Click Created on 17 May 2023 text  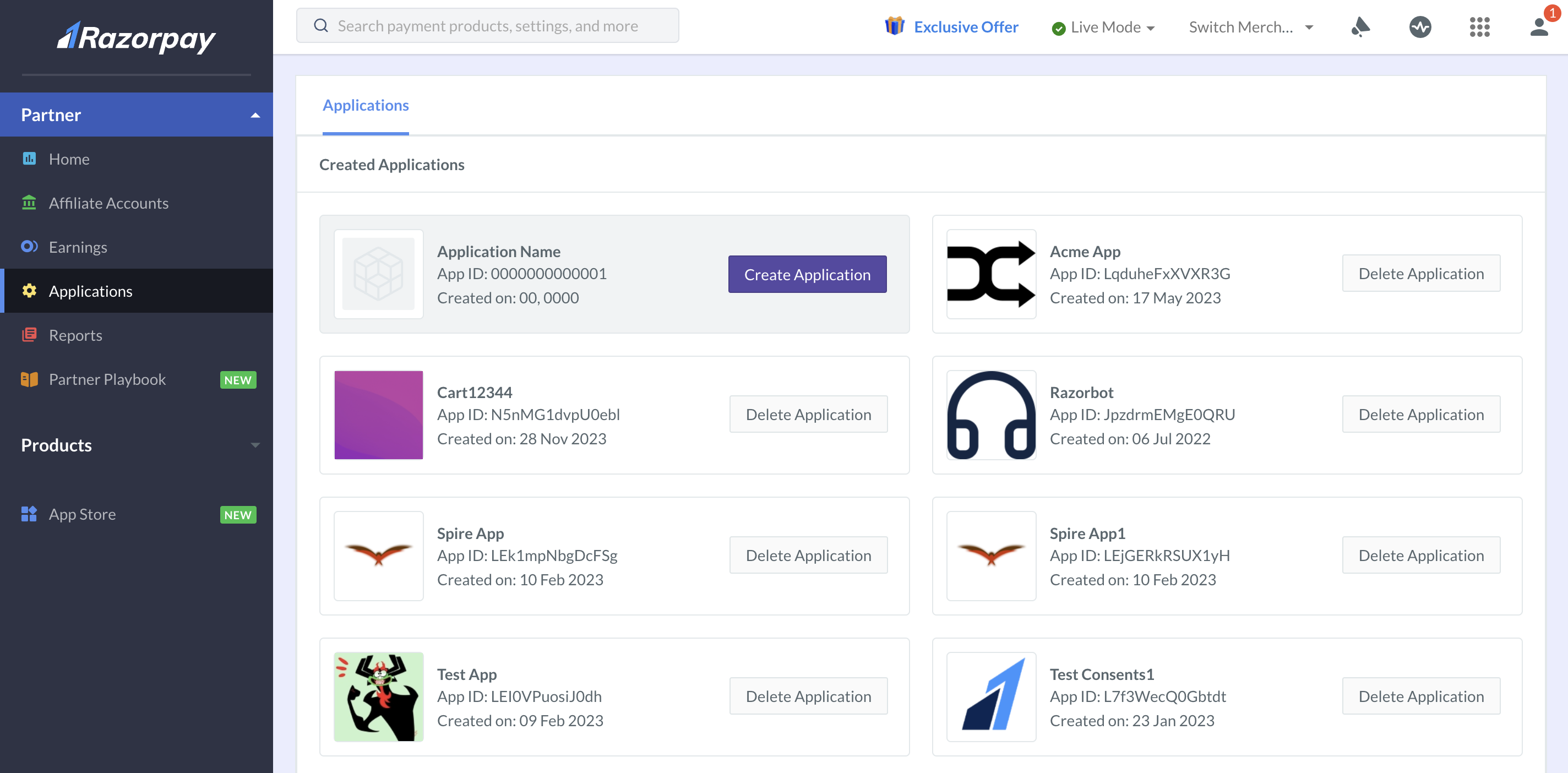coord(1135,298)
